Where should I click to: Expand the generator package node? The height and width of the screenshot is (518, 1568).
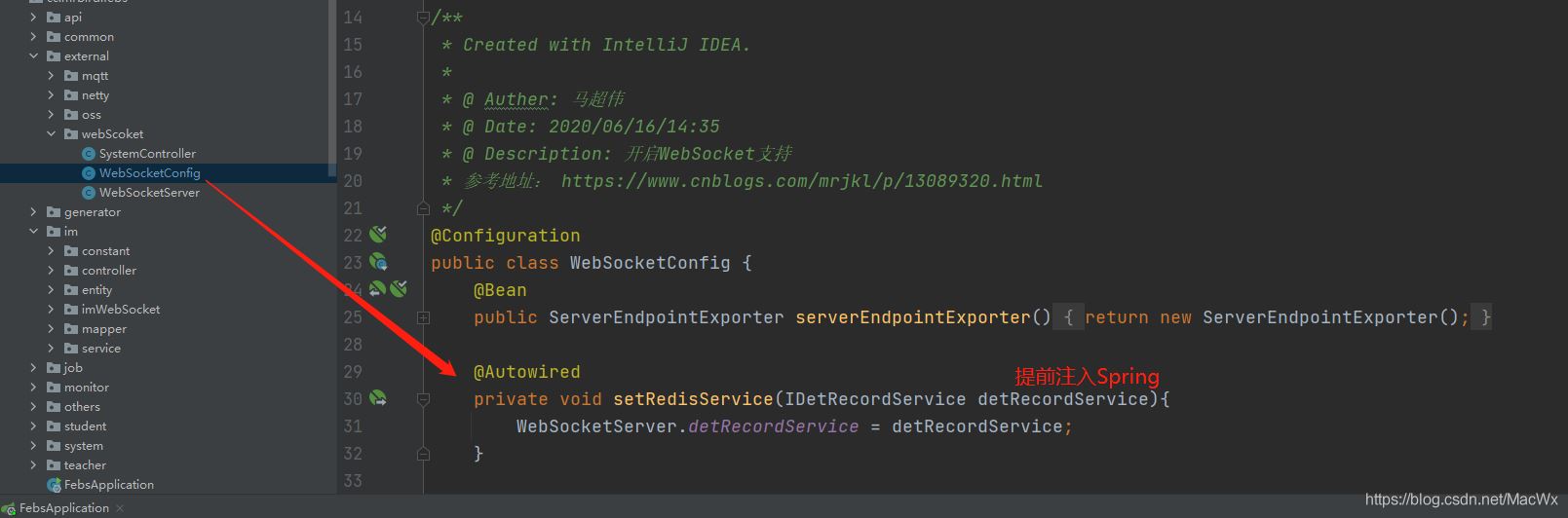coord(34,212)
